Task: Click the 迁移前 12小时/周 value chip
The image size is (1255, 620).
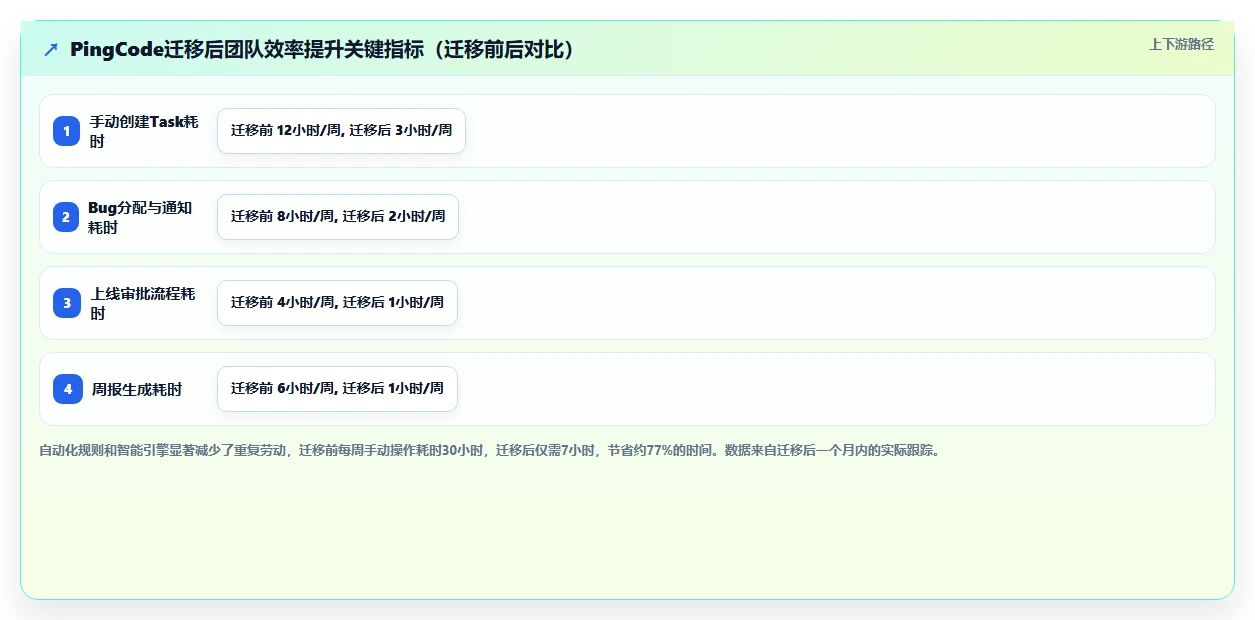Action: pyautogui.click(x=341, y=131)
